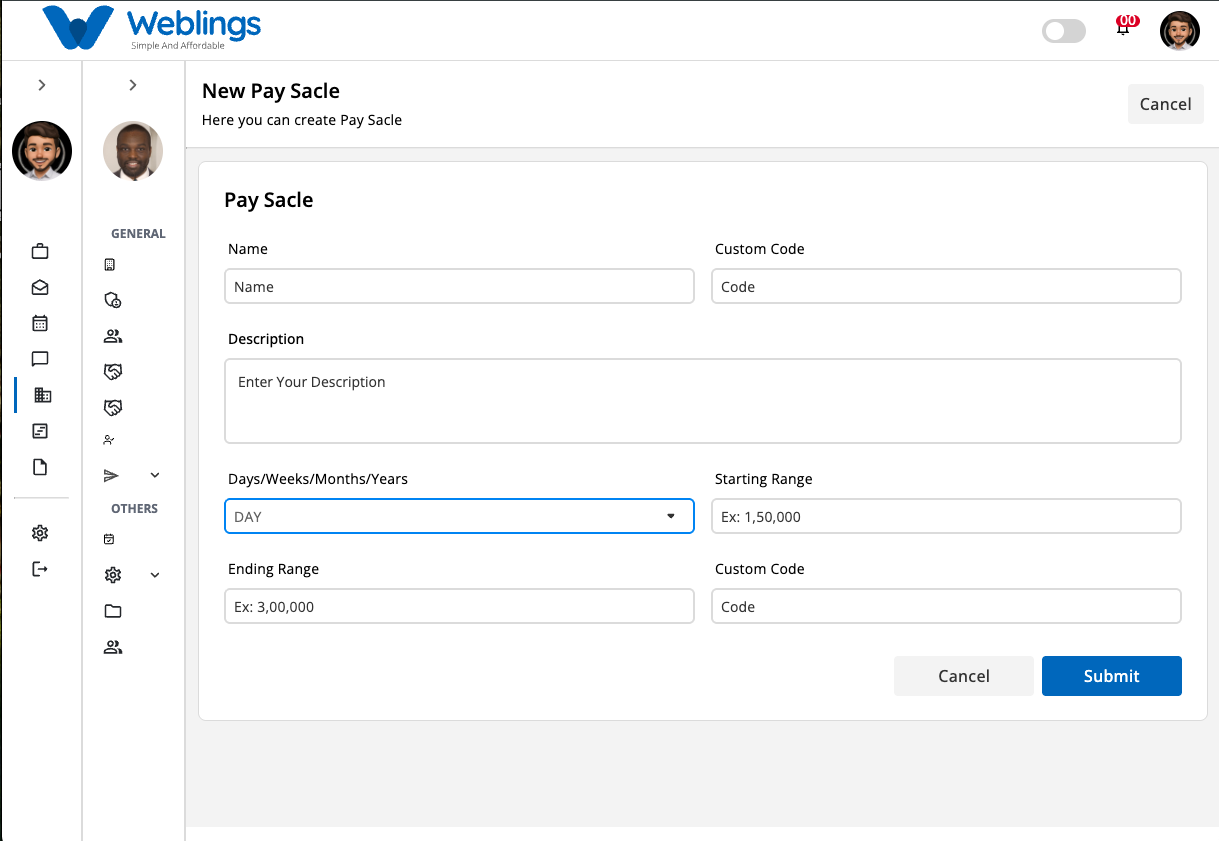Open the people group icon under GENERAL

pos(113,336)
